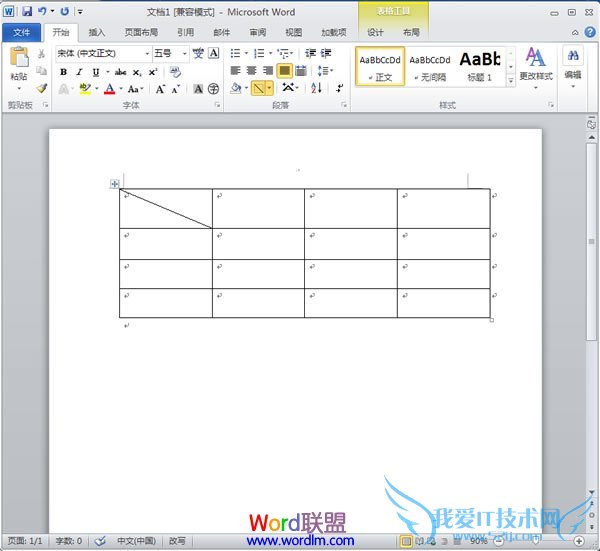
Task: Save the document from Quick Access Toolbar
Action: pyautogui.click(x=27, y=11)
